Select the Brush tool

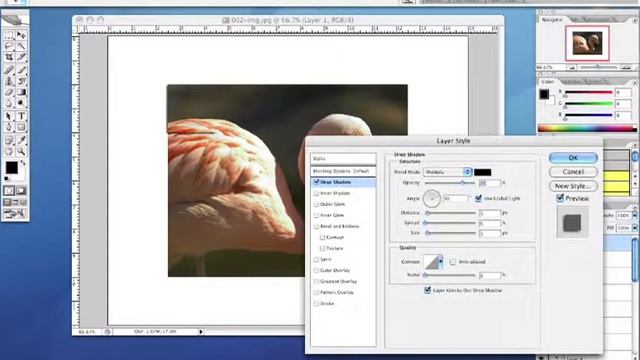[21, 69]
